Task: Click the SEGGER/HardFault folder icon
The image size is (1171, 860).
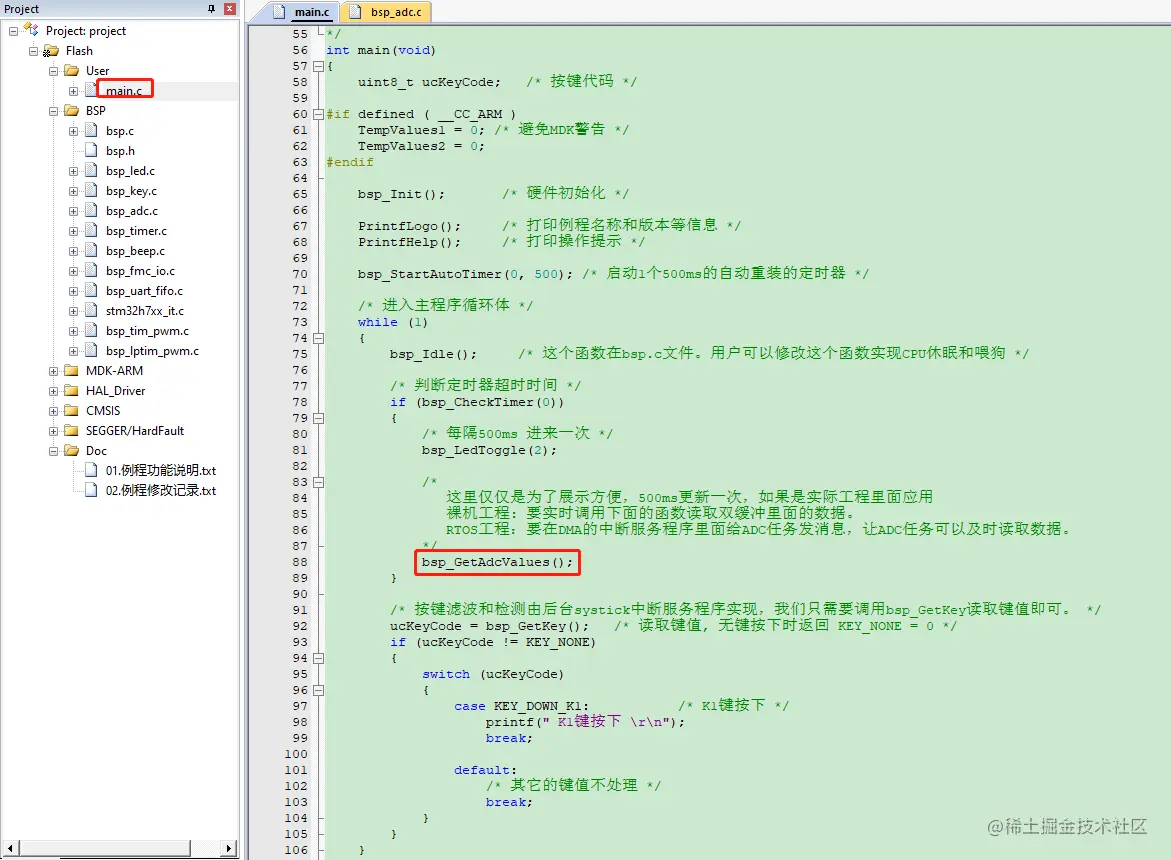Action: [x=72, y=431]
